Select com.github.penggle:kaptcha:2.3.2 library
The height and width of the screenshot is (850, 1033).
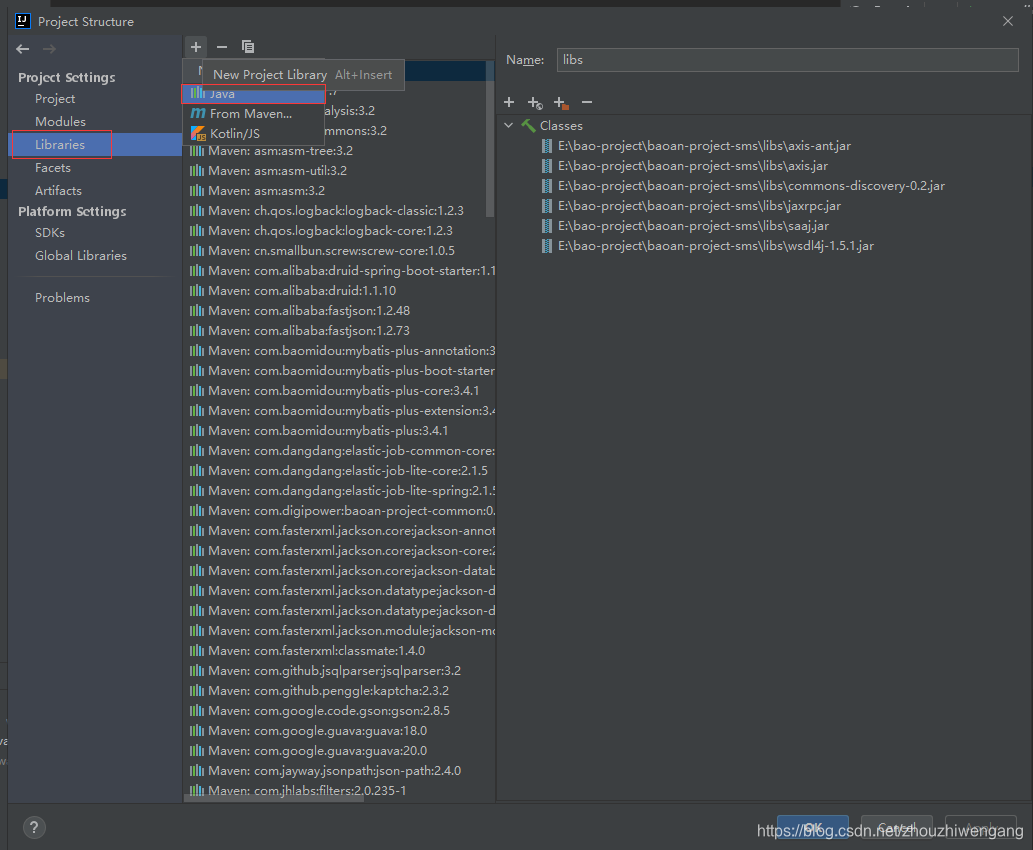point(320,691)
